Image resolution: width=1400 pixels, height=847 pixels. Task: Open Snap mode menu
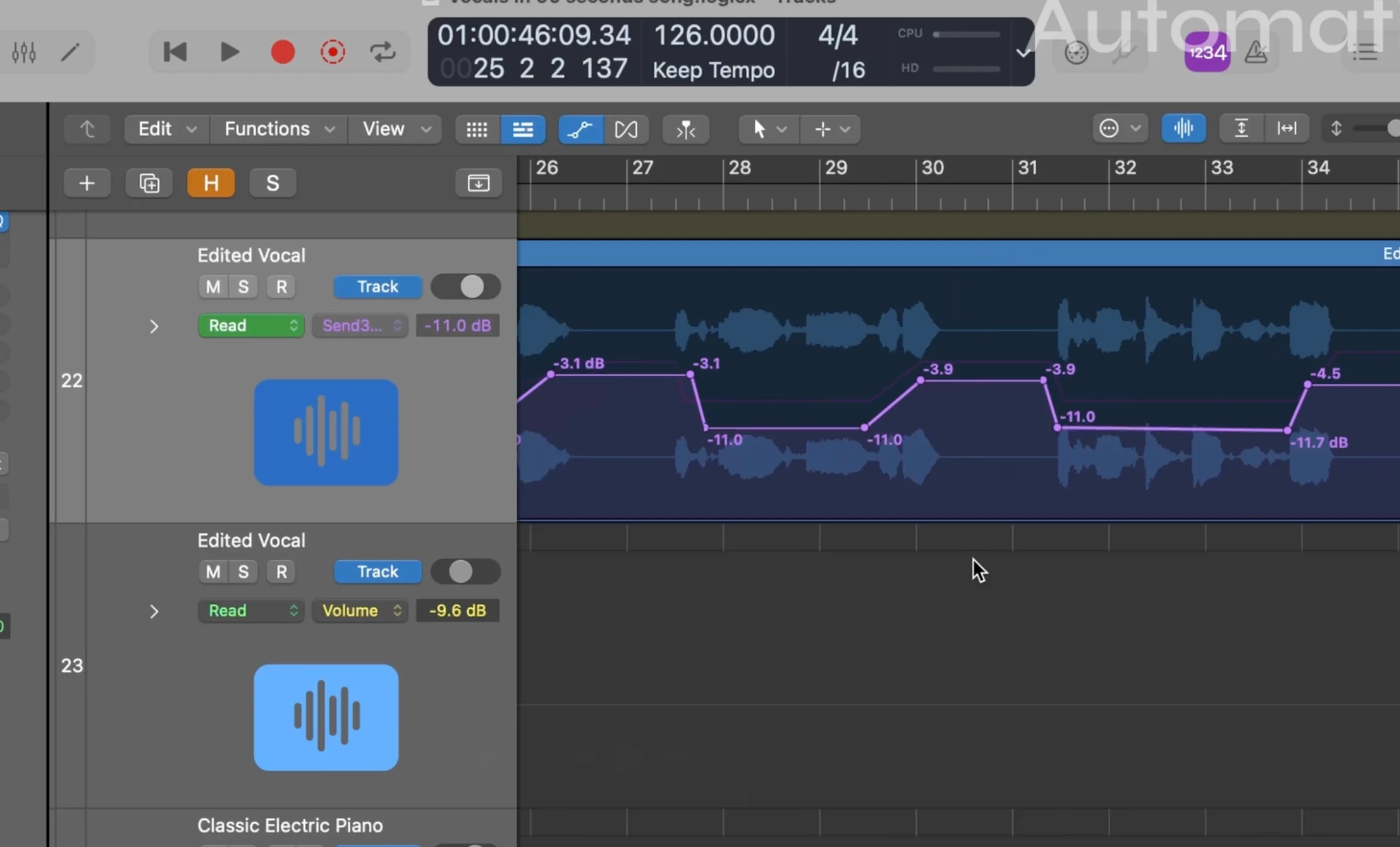1120,129
